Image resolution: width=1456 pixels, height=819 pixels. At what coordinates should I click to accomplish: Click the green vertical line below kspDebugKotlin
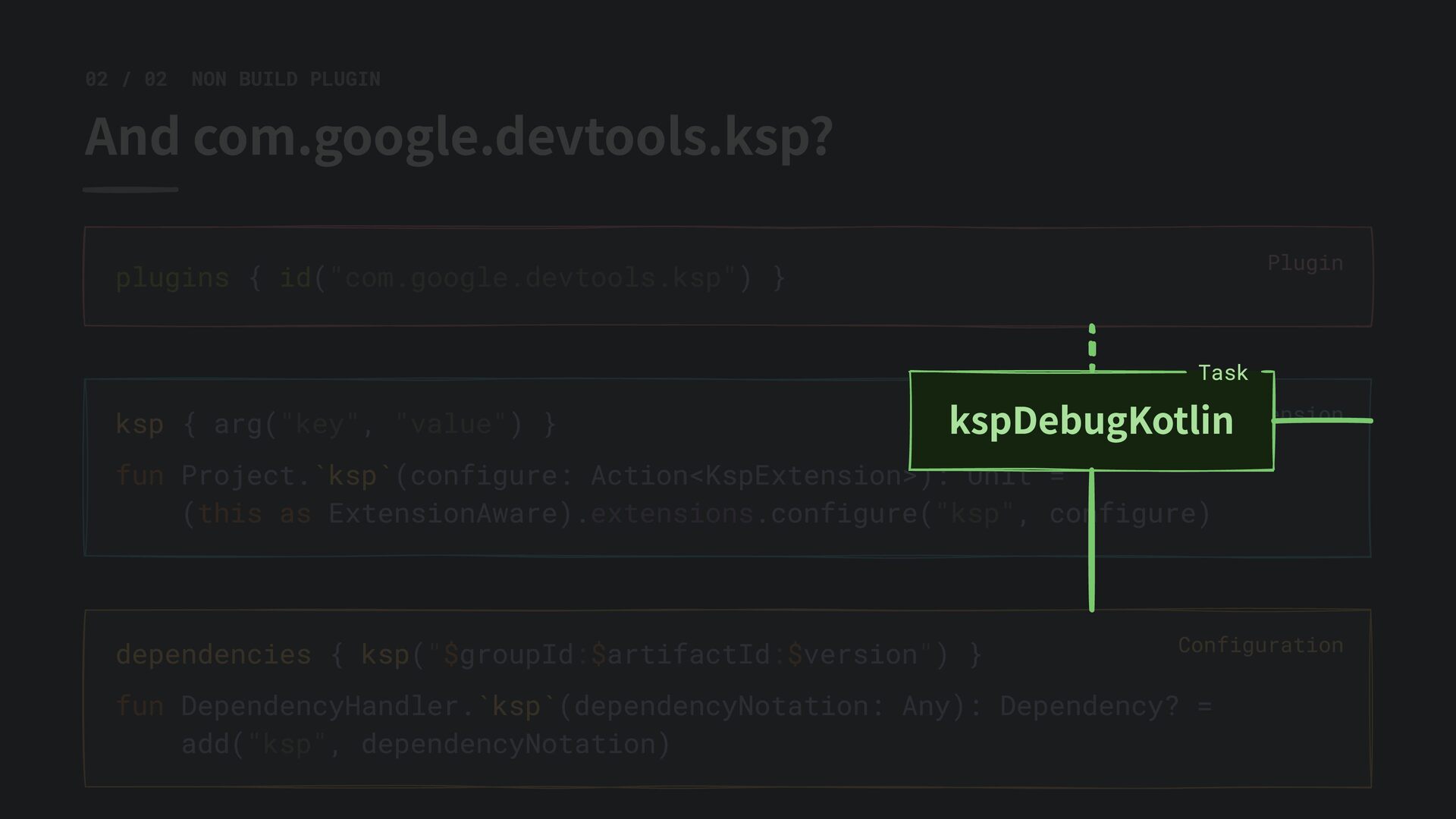tap(1091, 540)
